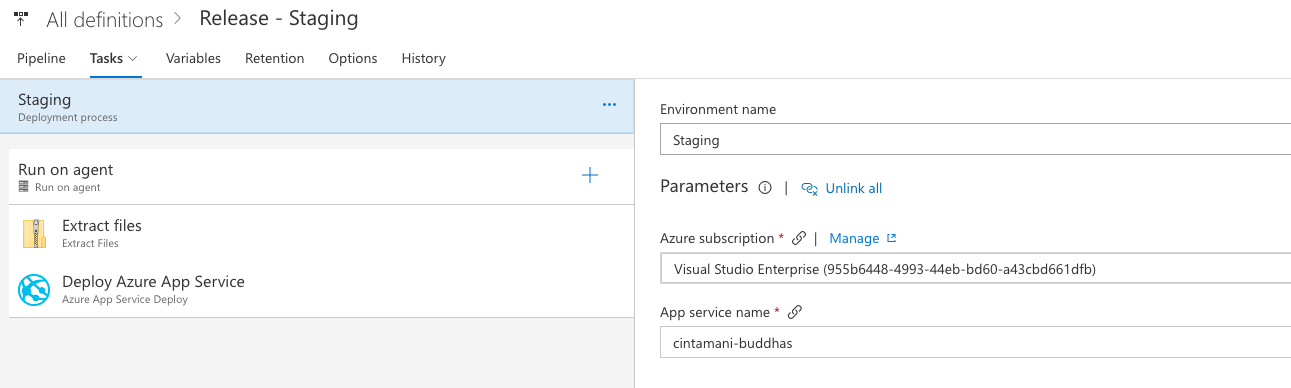Screen dimensions: 1291x388
Task: Open the Options tab
Action: coord(353,58)
